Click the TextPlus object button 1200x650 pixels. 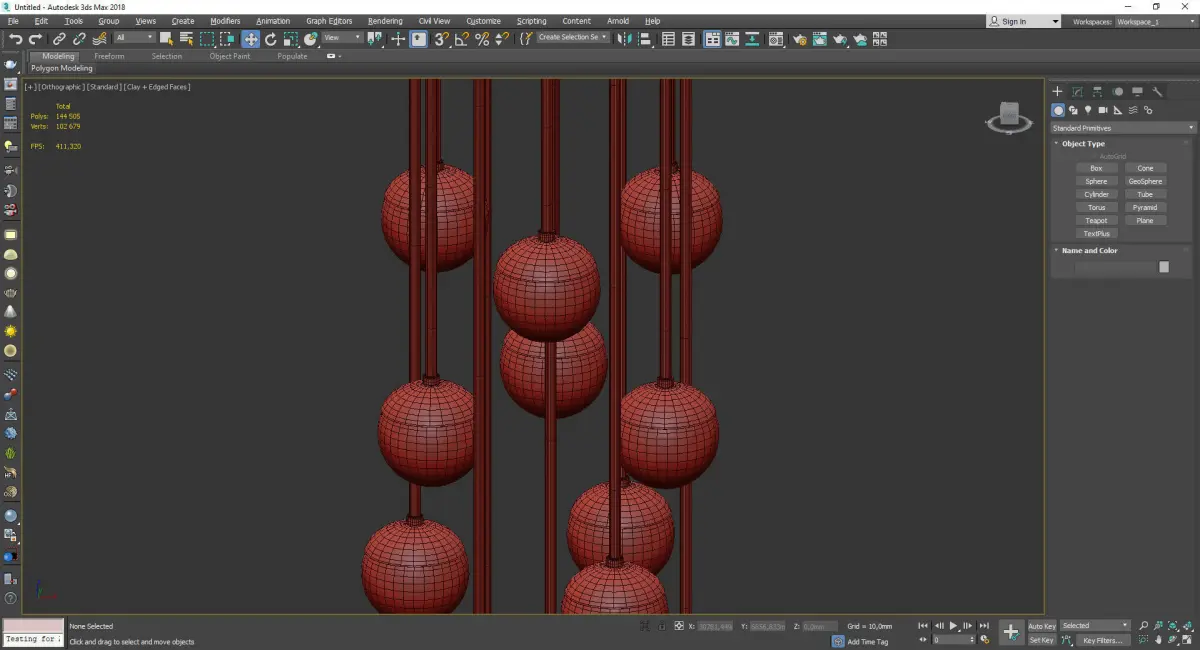pos(1096,233)
